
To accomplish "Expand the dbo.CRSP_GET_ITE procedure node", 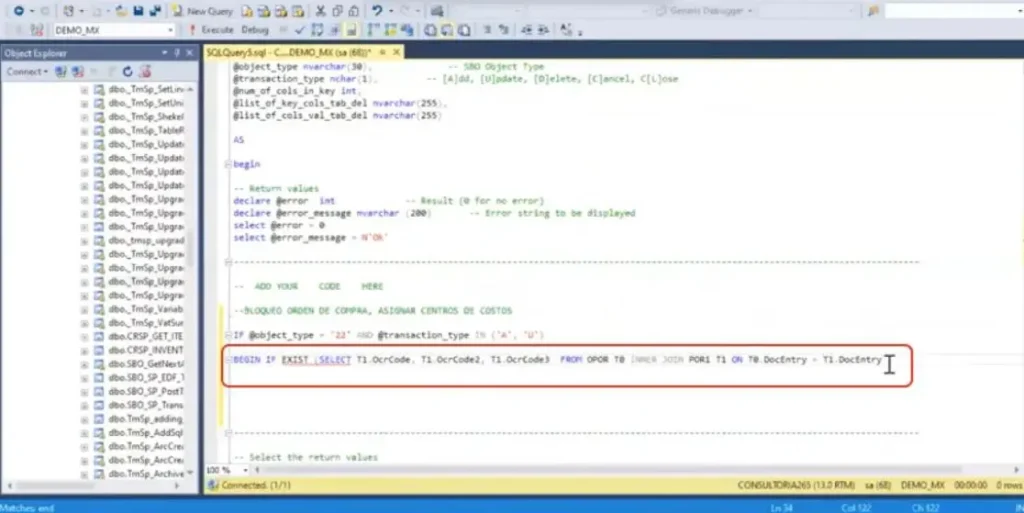I will coord(84,337).
